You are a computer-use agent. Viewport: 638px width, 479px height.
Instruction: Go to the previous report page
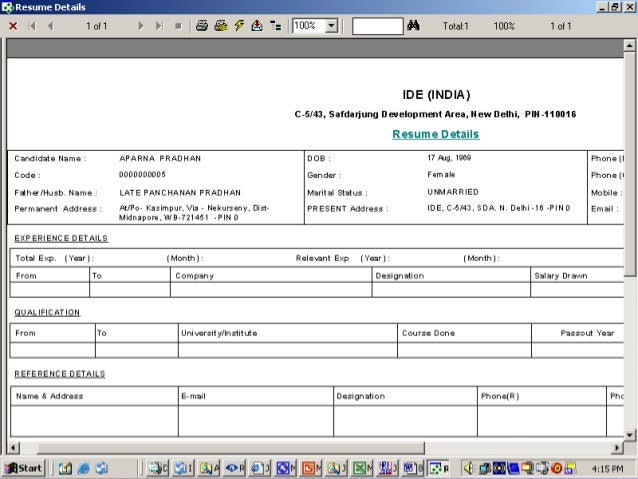50,26
